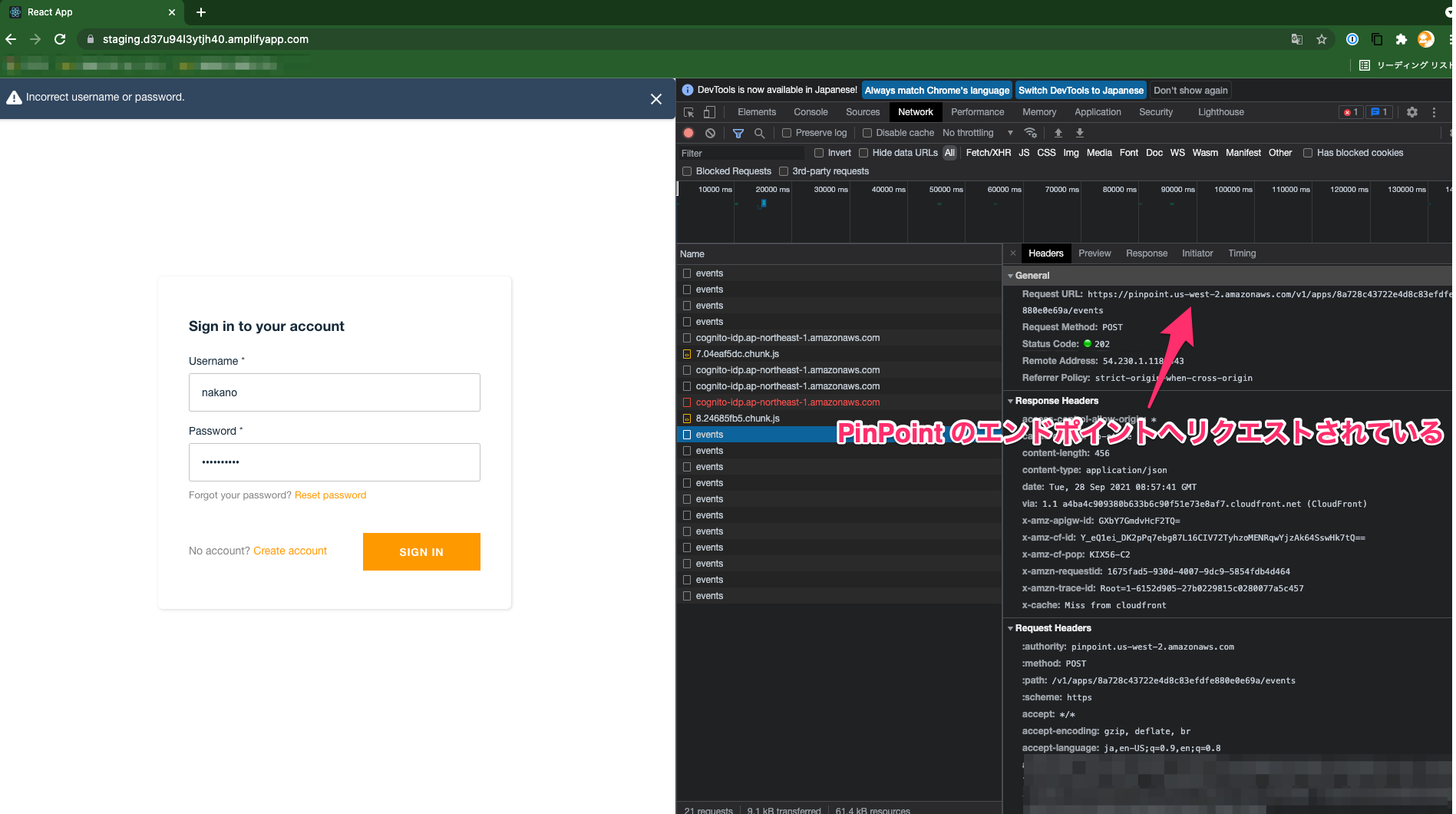Viewport: 1456px width, 814px height.
Task: Open the profile avatar icon
Action: [1426, 39]
